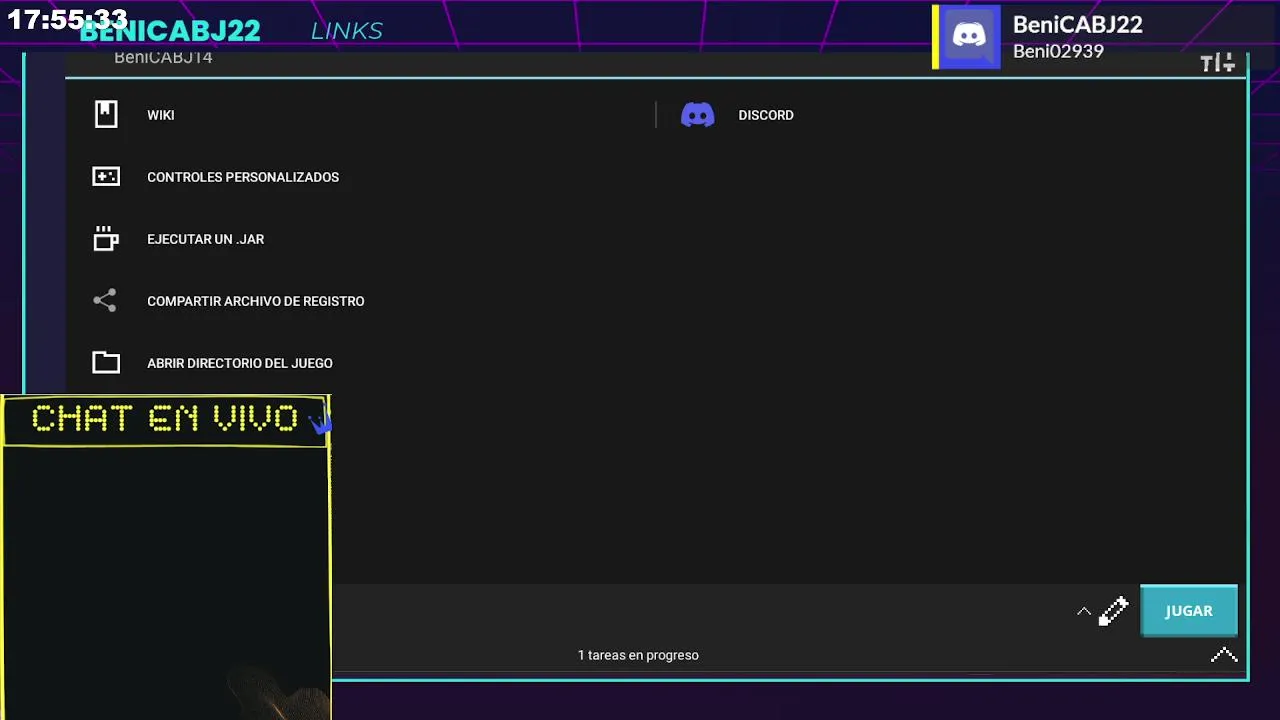
Task: Open the DISCORD link entry
Action: (x=766, y=115)
